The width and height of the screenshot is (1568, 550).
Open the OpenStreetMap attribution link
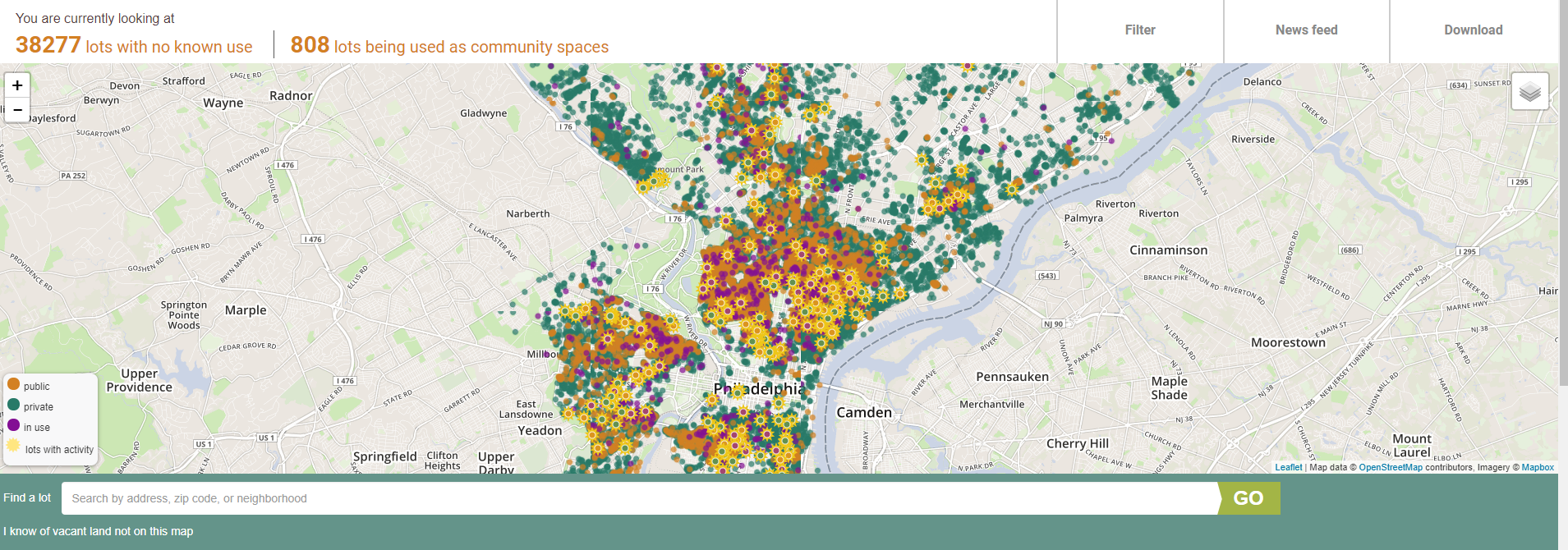(x=1390, y=467)
